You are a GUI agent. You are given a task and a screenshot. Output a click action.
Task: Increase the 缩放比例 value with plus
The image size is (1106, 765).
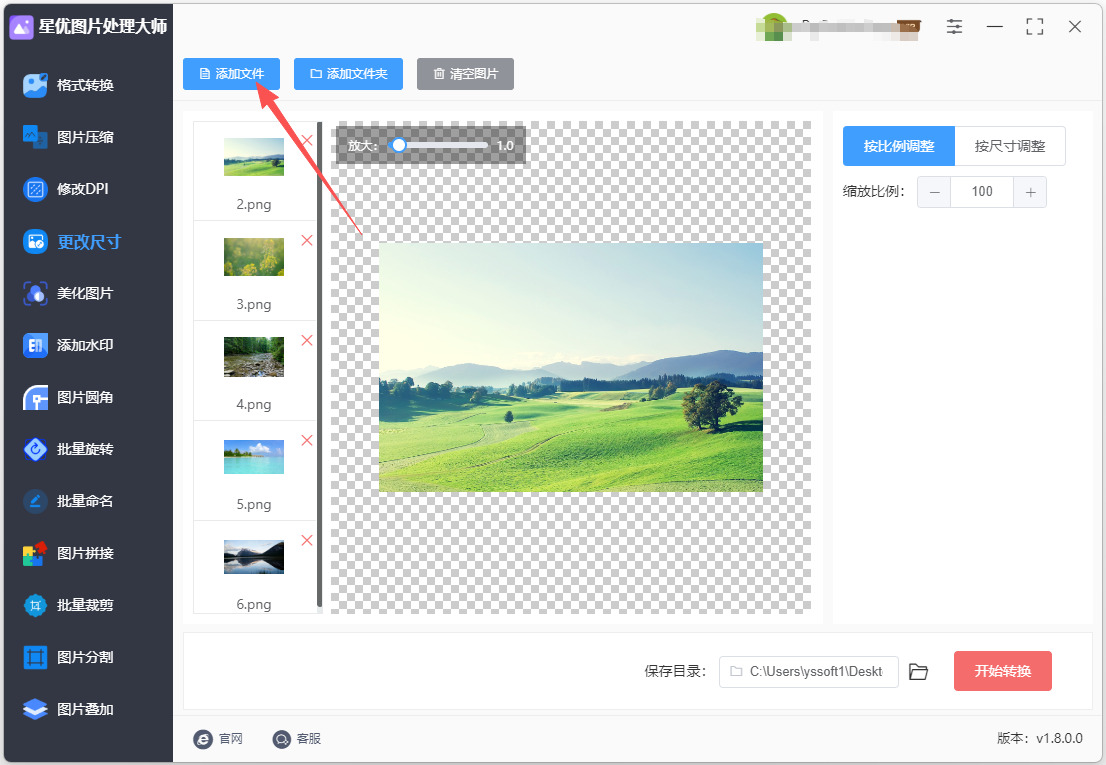[x=1030, y=192]
